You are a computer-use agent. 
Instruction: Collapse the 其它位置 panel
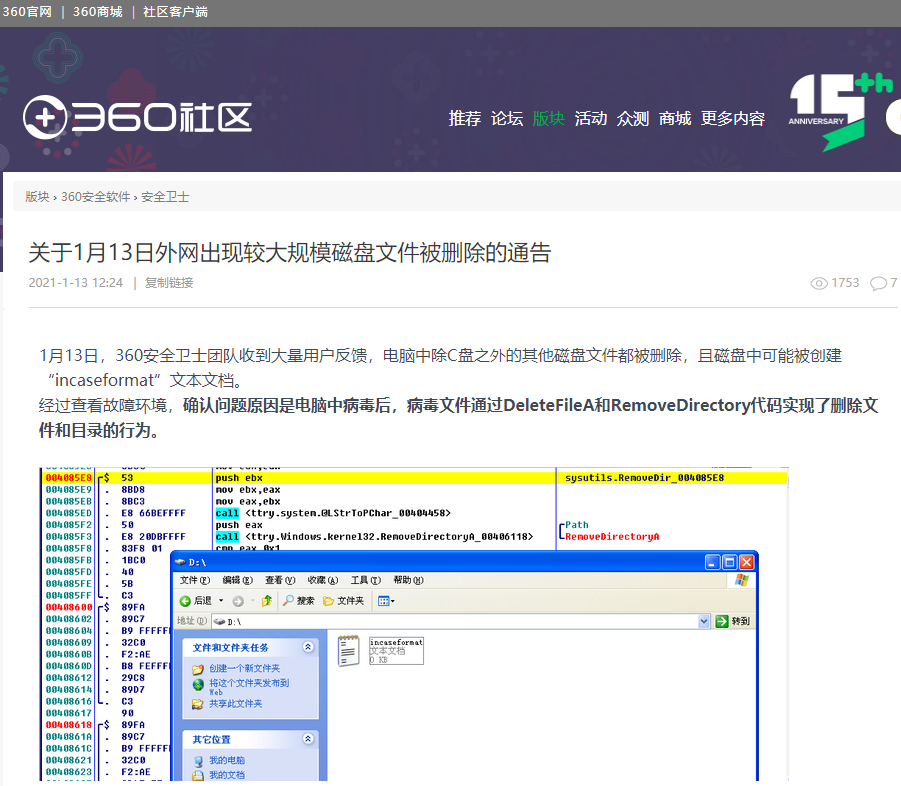[x=308, y=739]
